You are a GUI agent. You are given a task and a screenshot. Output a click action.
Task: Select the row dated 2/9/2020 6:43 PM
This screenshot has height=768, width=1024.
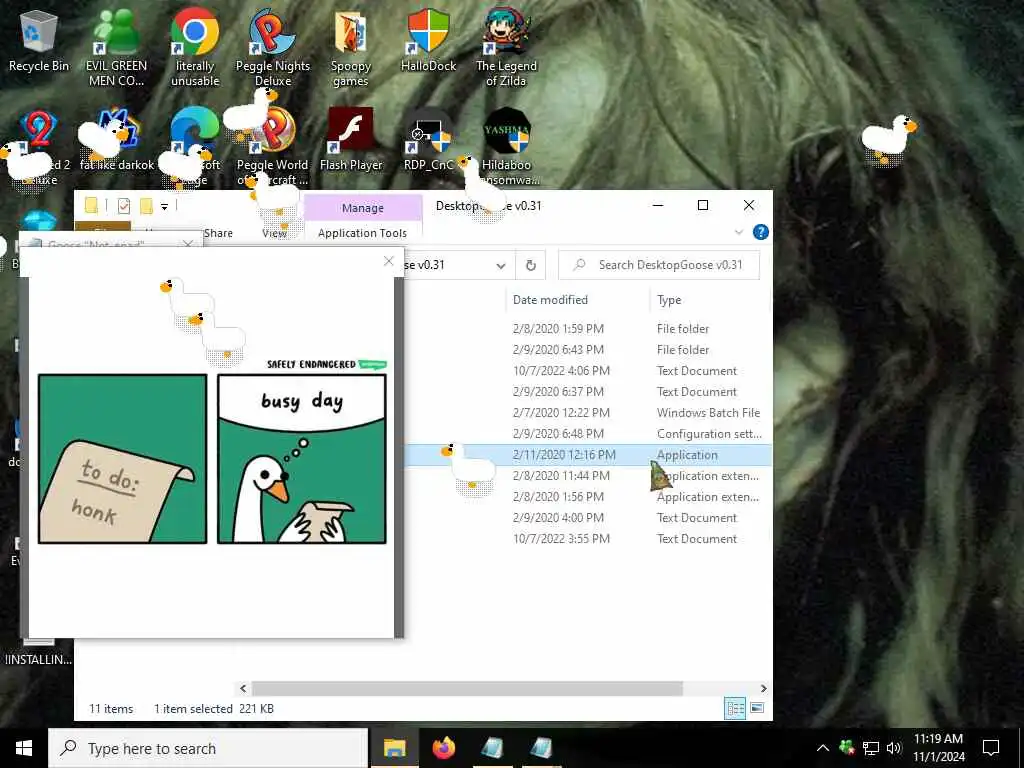pos(587,349)
